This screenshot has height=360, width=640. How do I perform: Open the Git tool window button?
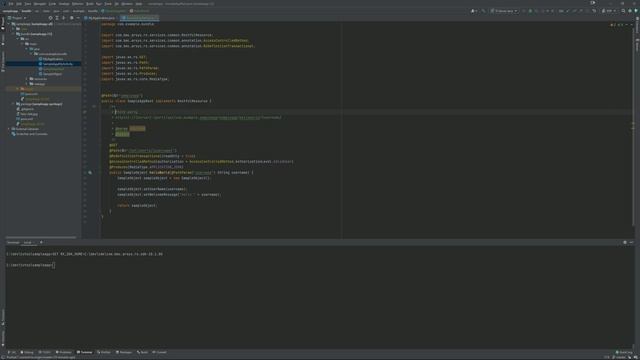pyautogui.click(x=12, y=352)
